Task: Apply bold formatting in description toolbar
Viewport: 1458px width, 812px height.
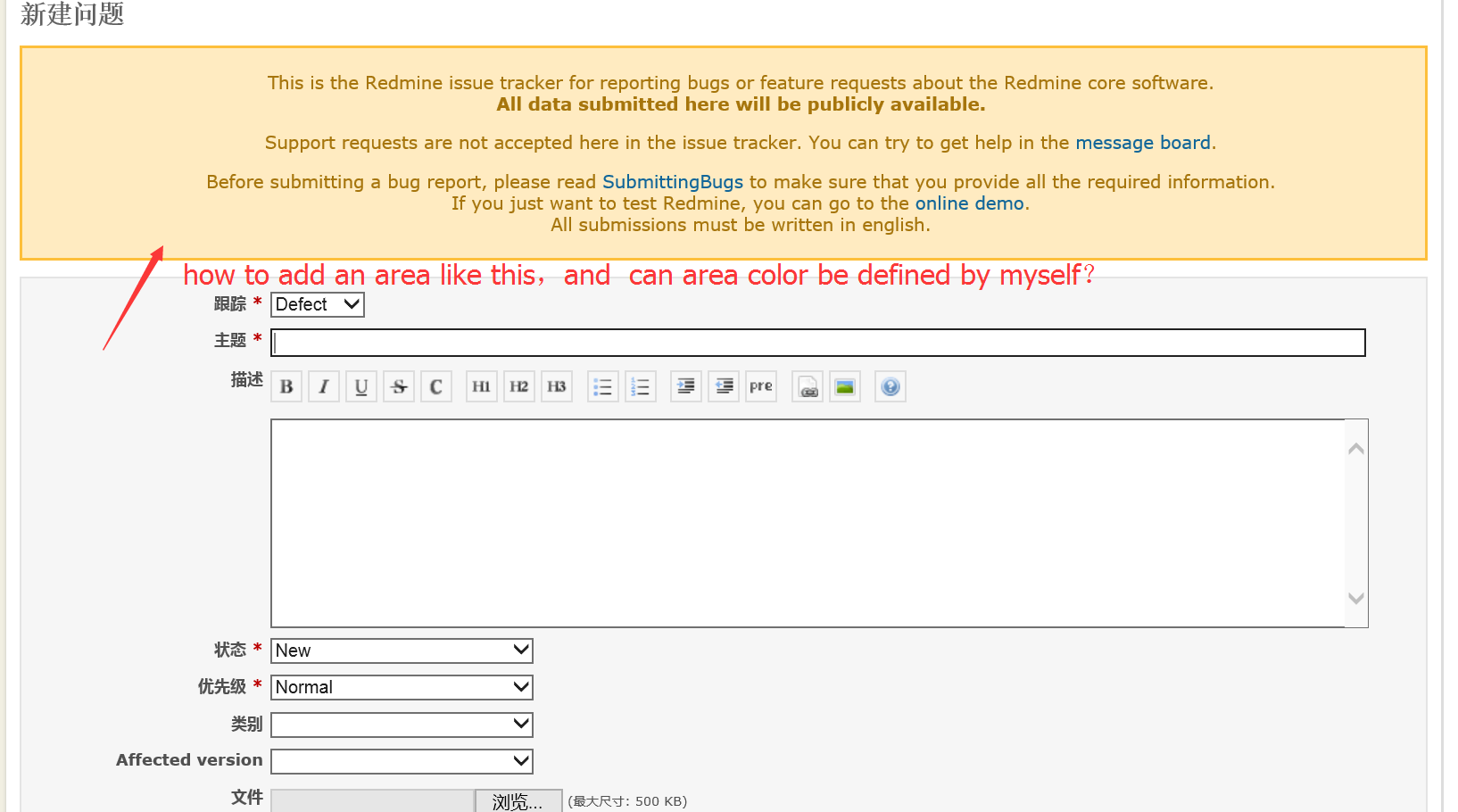Action: click(286, 386)
